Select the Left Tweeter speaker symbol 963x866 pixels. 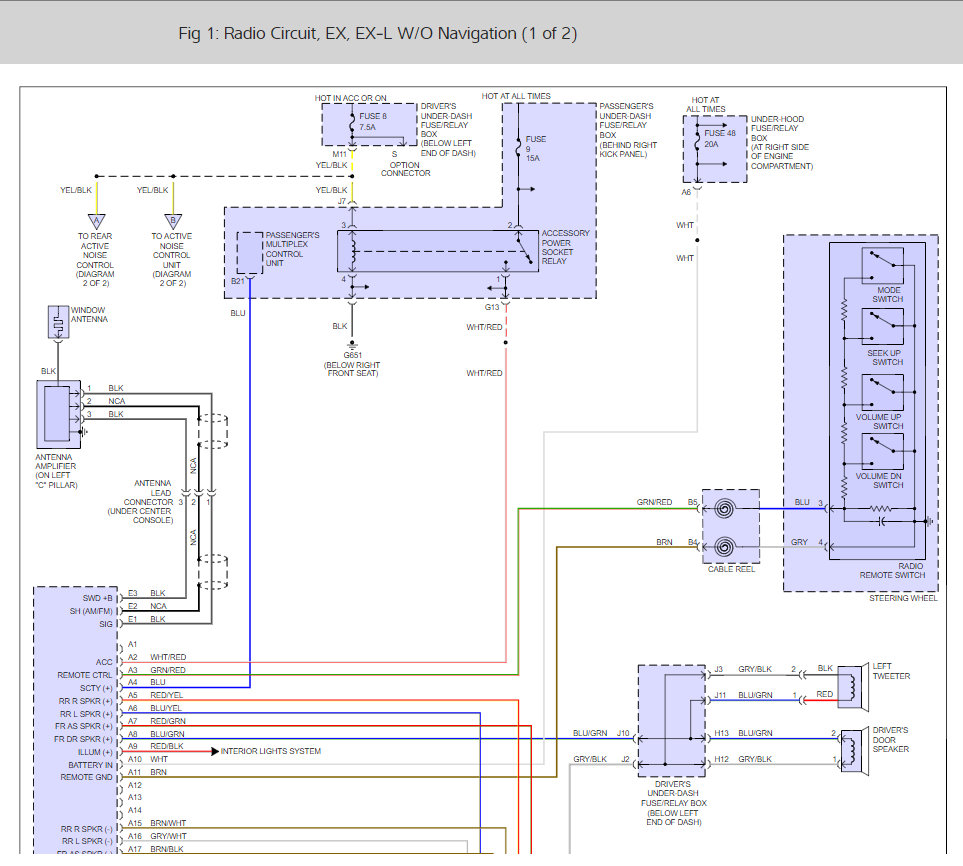pyautogui.click(x=853, y=688)
